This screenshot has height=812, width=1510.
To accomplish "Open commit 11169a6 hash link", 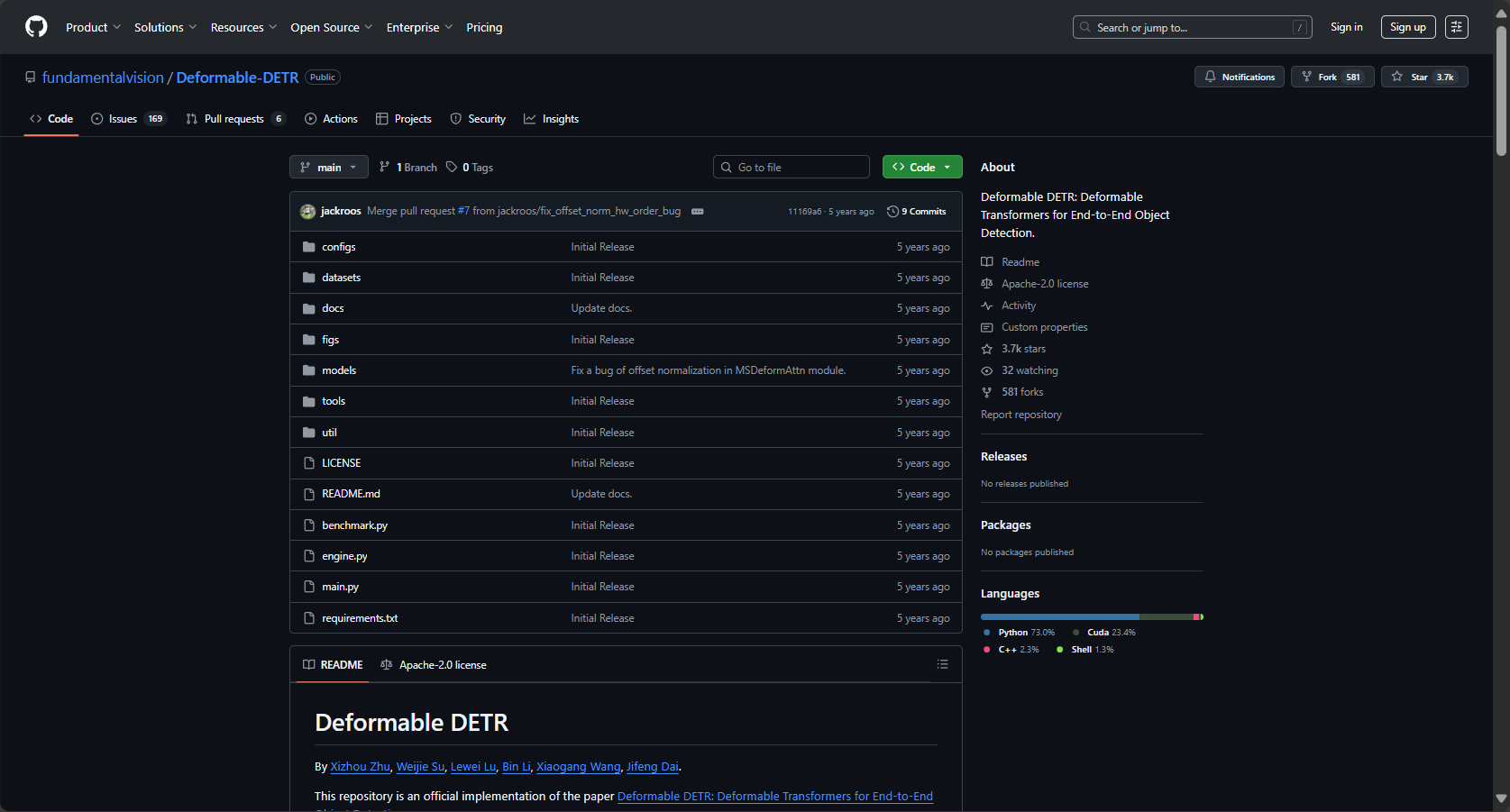I will point(804,212).
